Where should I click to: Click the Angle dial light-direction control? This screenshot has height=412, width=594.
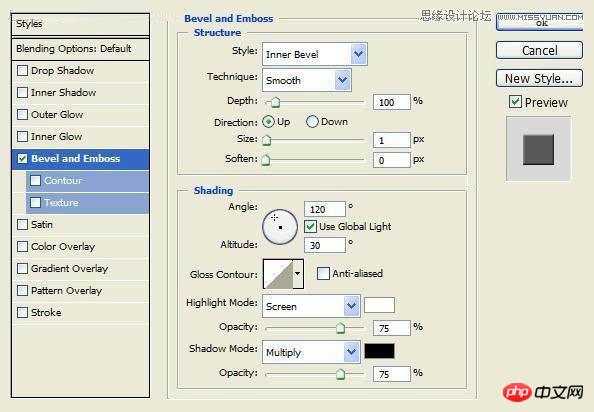coord(280,227)
